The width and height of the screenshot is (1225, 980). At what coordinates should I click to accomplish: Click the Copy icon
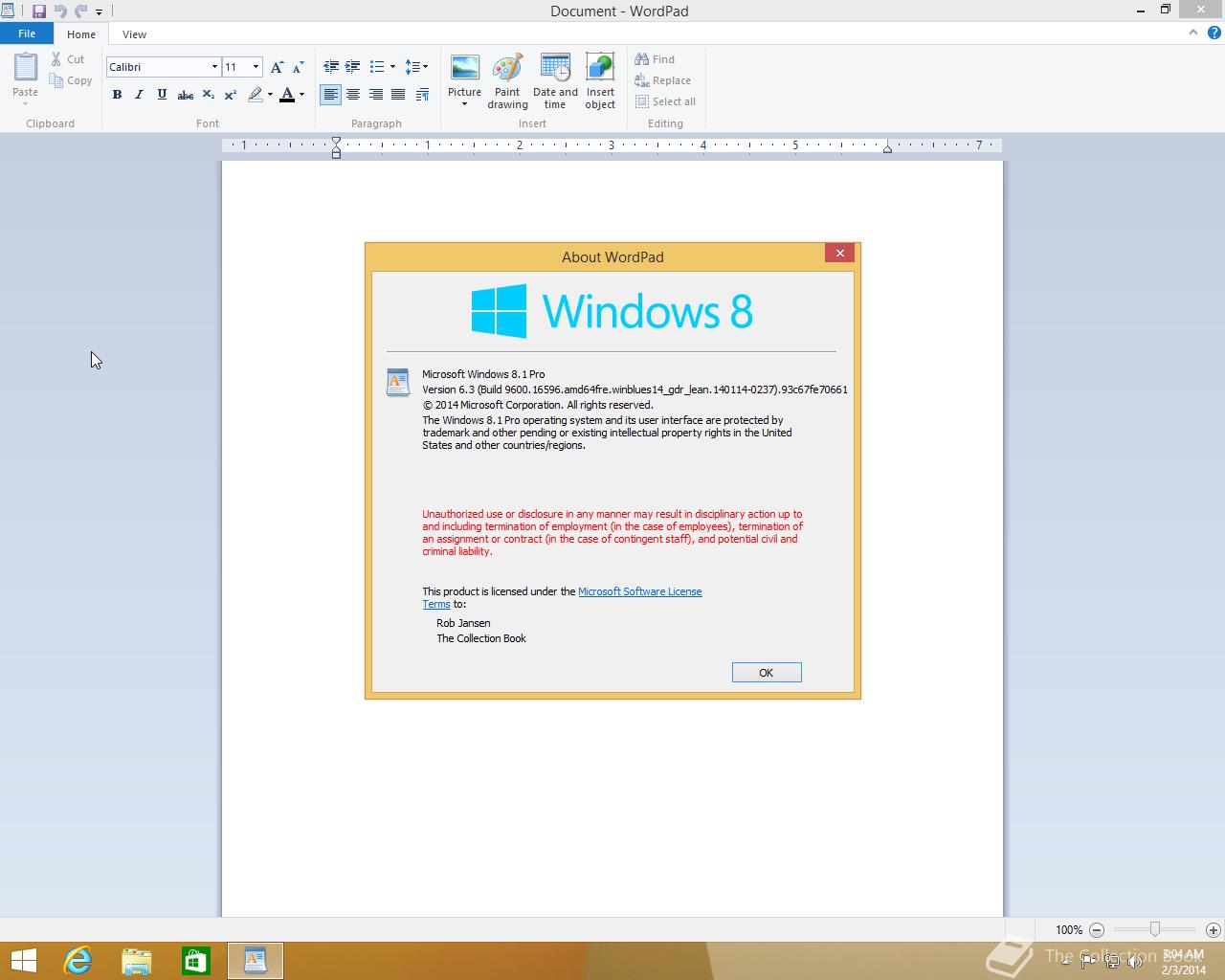point(56,80)
